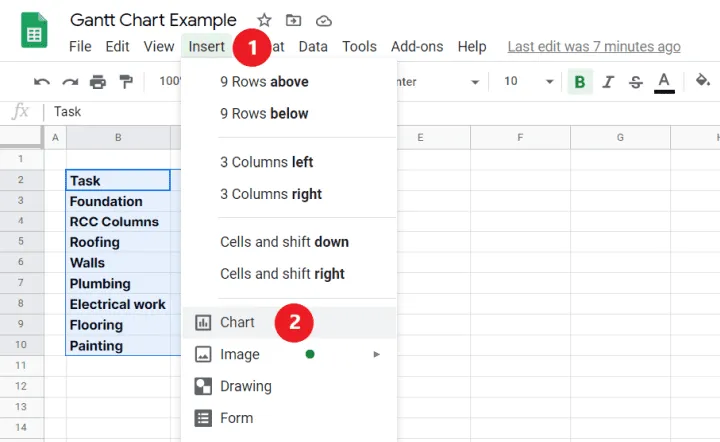The image size is (720, 442).
Task: Select the Walls cell
Action: click(x=118, y=263)
